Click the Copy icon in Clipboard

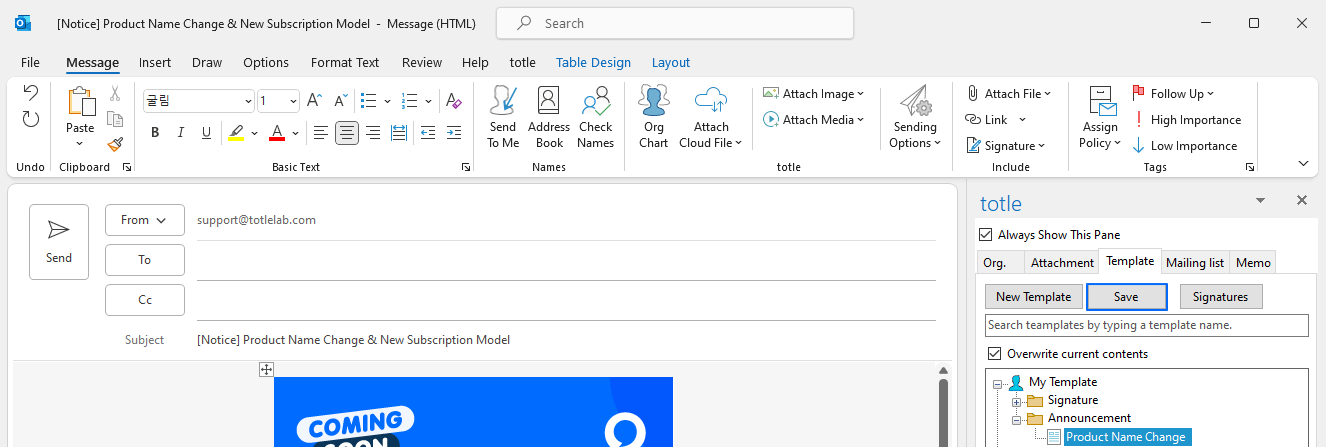point(115,119)
